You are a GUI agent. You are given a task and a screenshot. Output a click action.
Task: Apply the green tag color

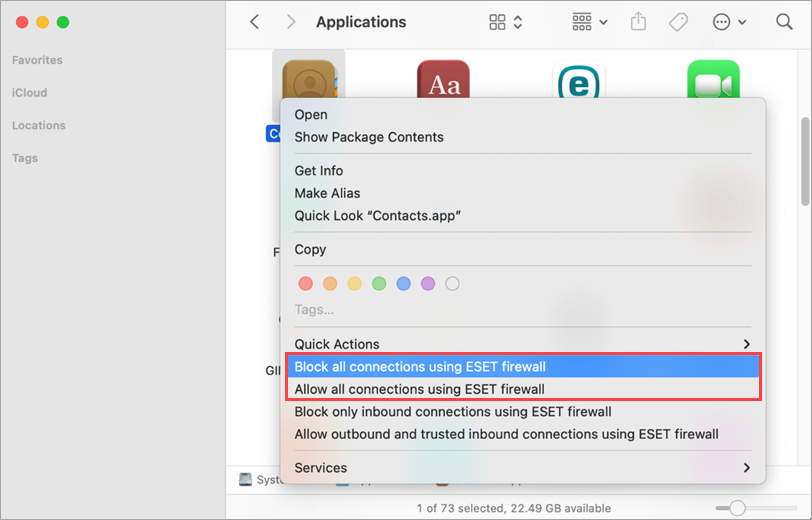pos(379,283)
